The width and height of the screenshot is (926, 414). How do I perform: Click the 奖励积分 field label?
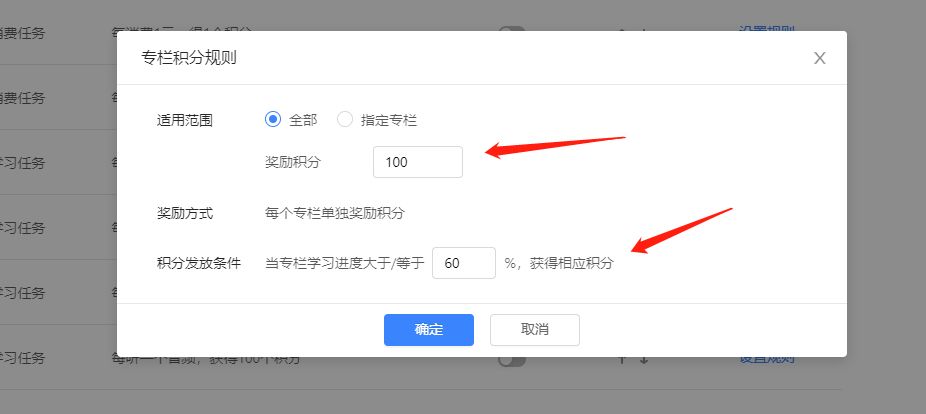click(x=292, y=162)
